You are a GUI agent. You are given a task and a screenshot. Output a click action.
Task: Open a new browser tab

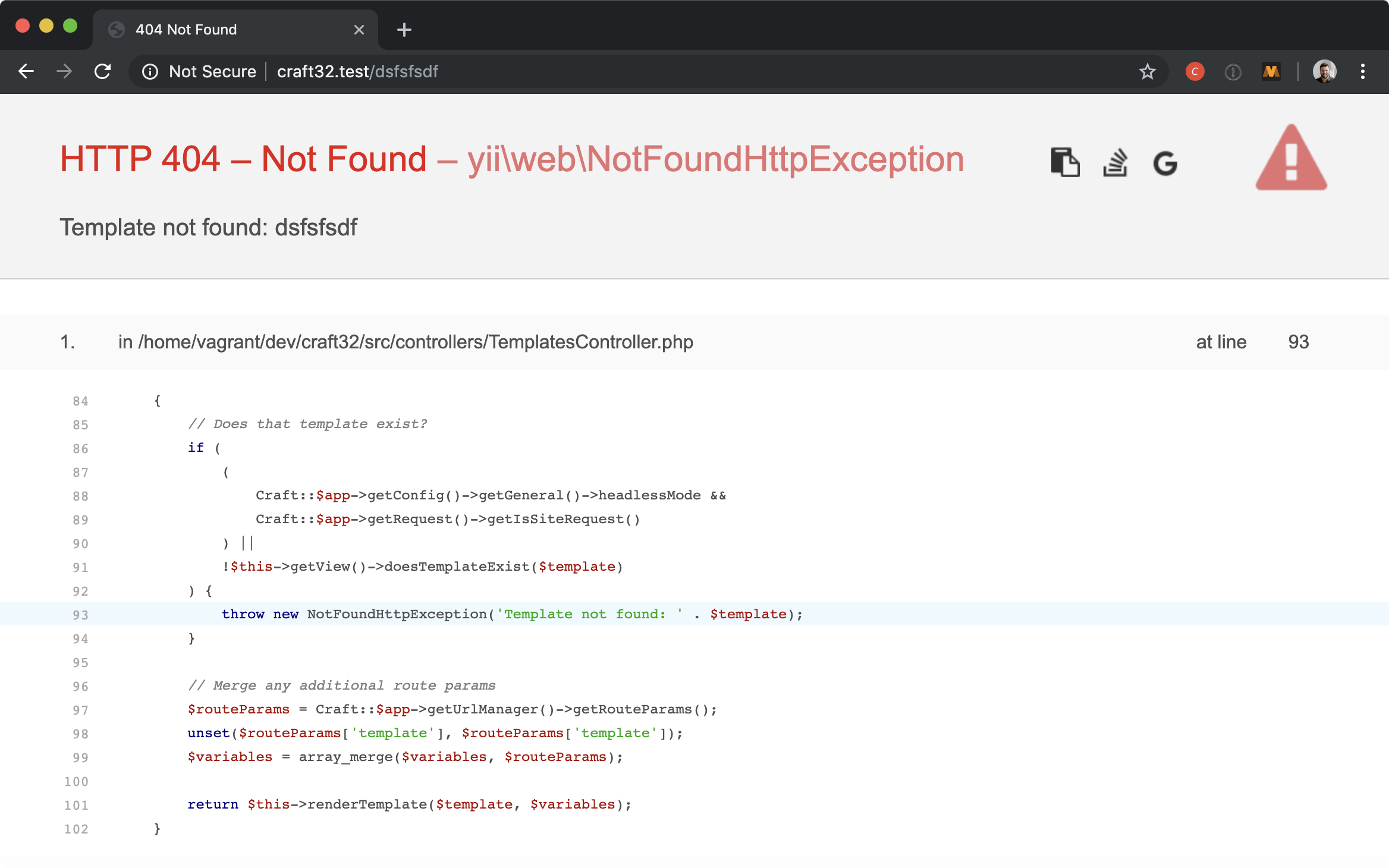[x=404, y=30]
